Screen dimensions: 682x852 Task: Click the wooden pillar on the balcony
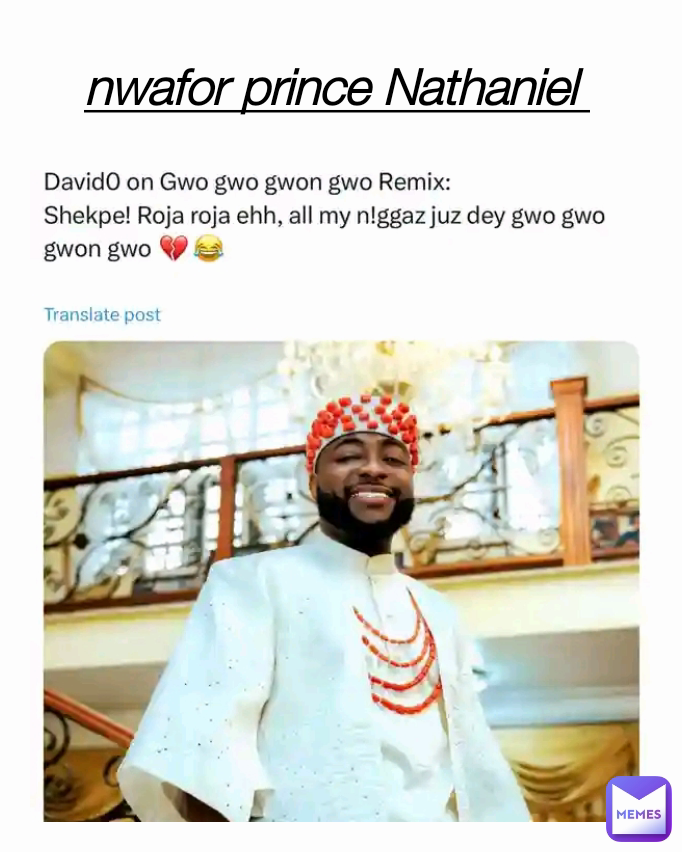pyautogui.click(x=571, y=470)
